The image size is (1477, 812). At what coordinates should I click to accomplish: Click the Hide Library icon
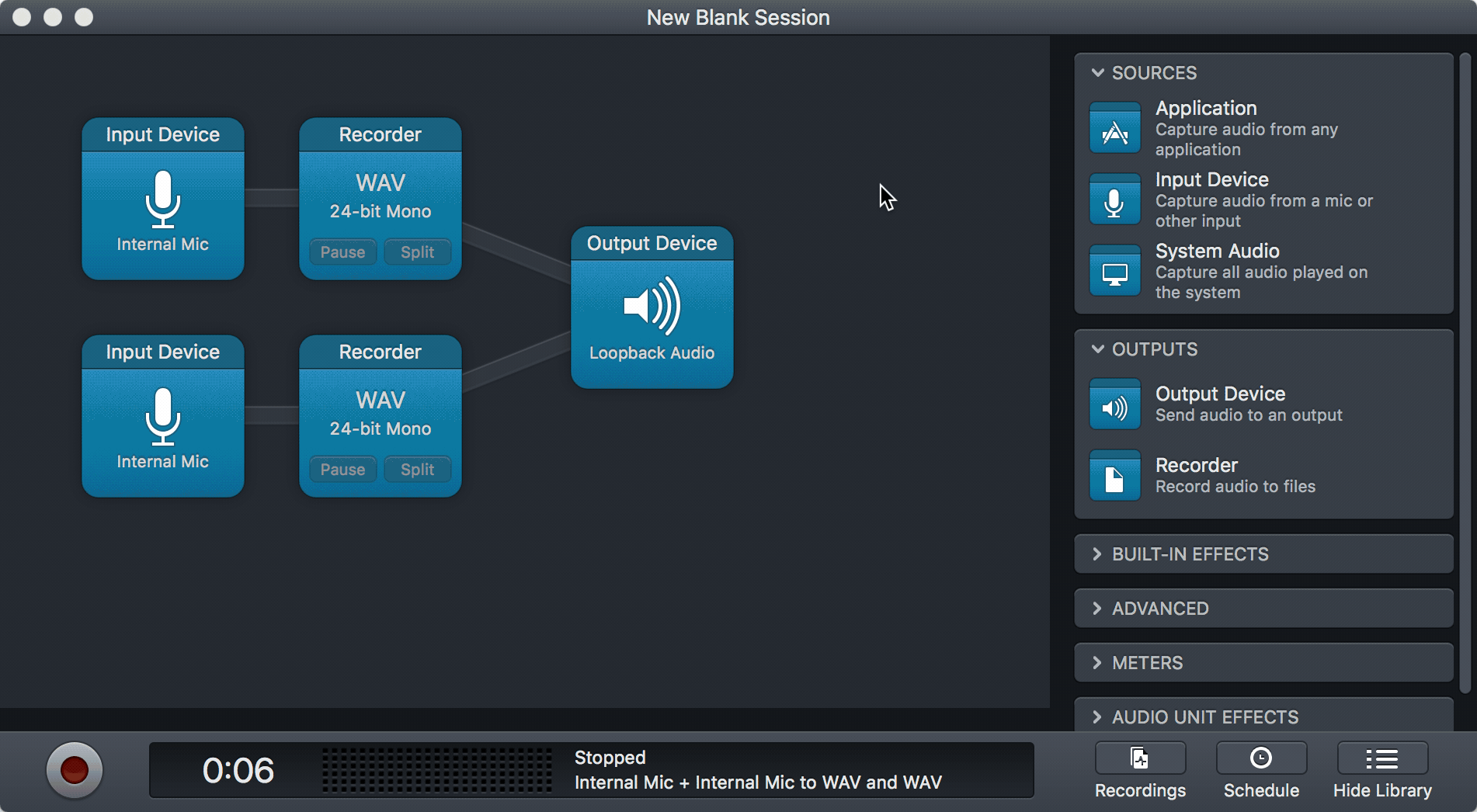click(x=1382, y=758)
